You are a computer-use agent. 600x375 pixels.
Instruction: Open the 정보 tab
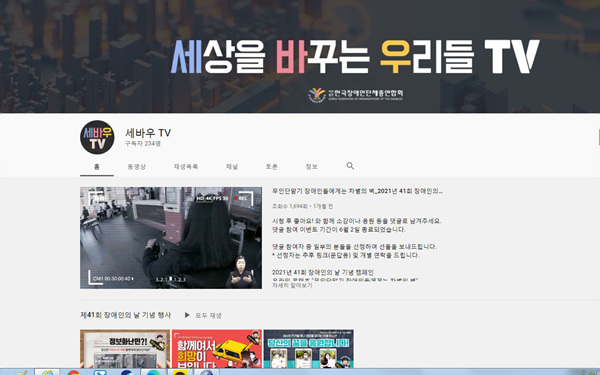[x=311, y=167]
